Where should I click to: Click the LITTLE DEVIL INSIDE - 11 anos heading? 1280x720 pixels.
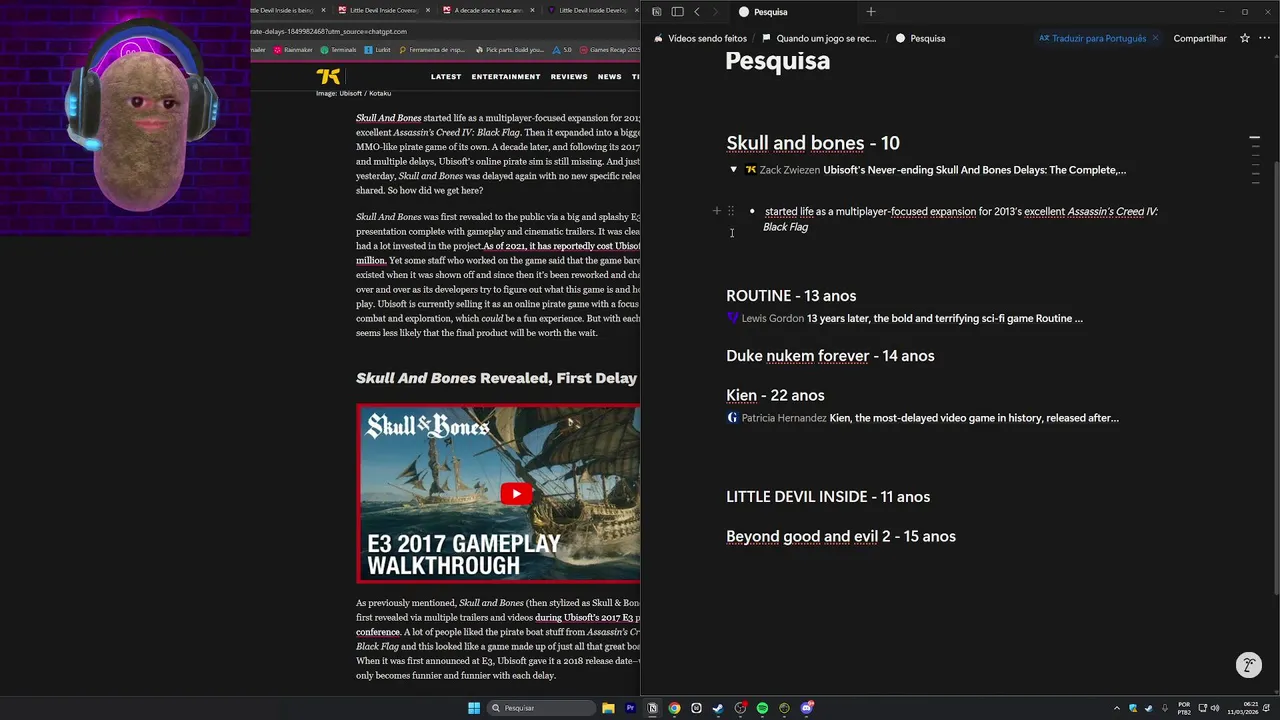pos(828,497)
